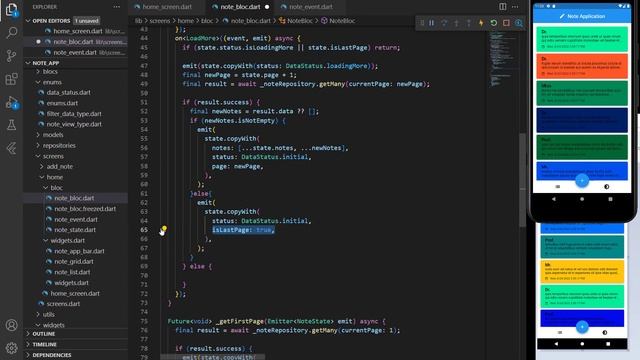Open note_grid.dart file

pyautogui.click(x=74, y=262)
